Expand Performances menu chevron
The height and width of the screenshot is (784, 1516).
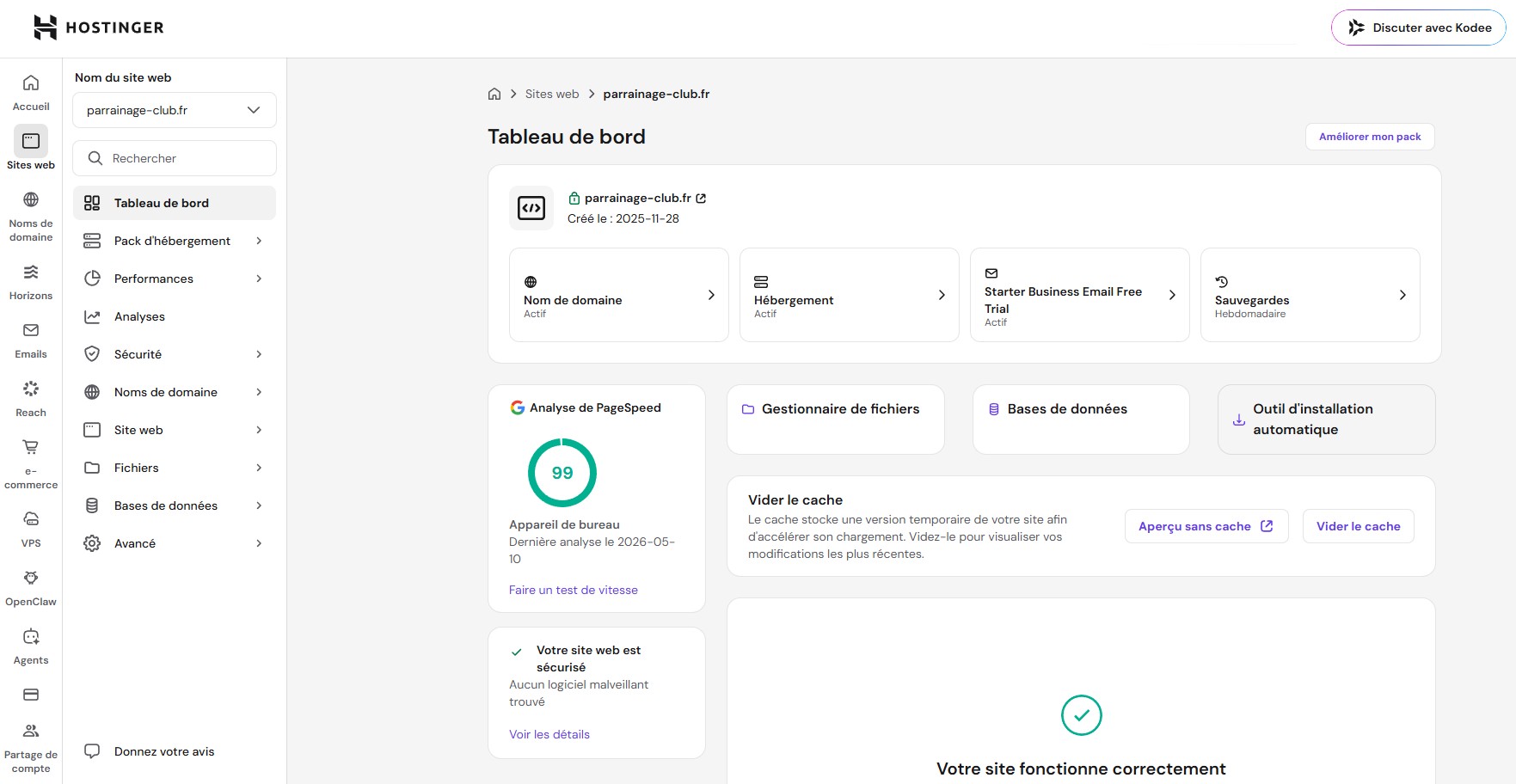(259, 279)
